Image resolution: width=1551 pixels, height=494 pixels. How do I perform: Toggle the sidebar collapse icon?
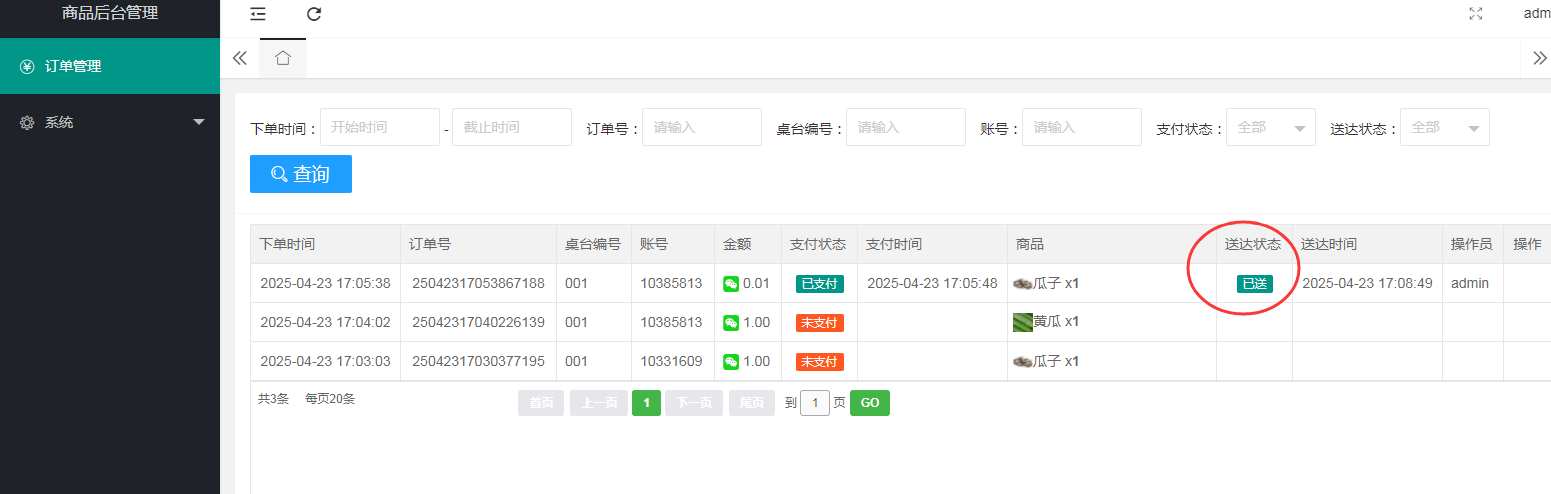coord(258,14)
